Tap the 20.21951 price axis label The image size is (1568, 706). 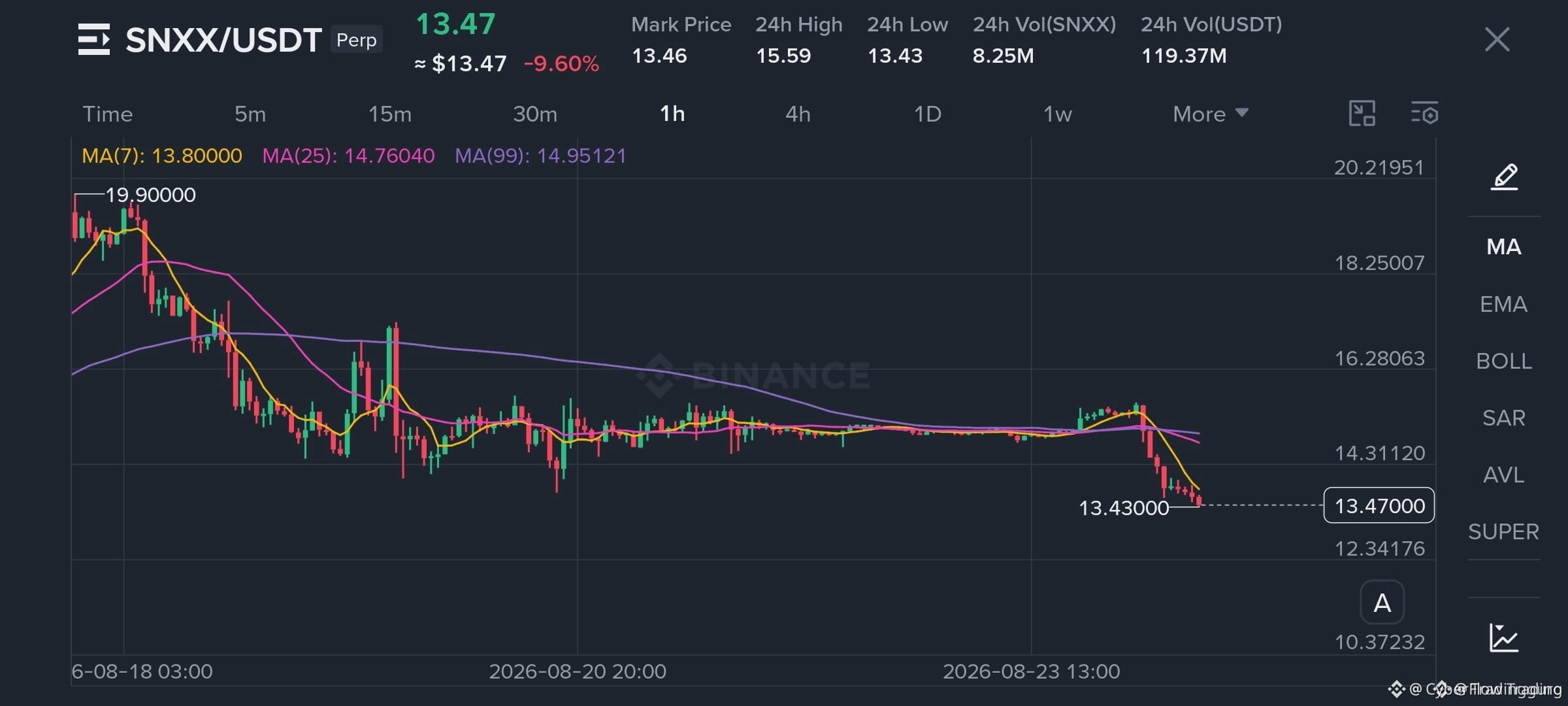click(1379, 167)
